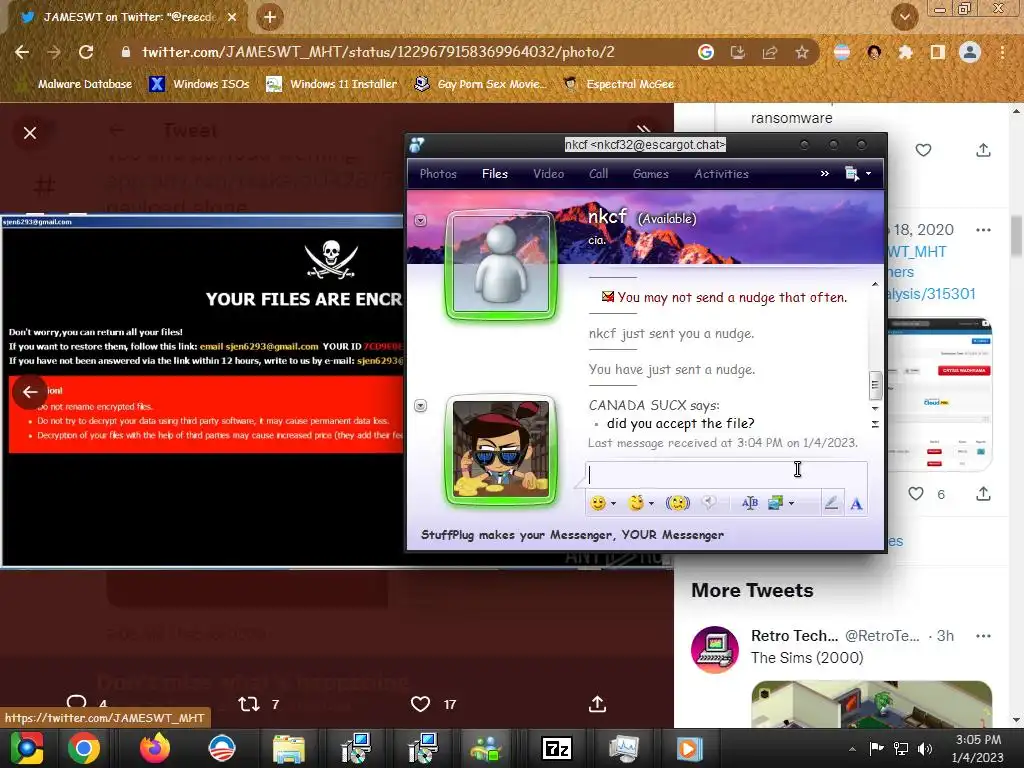
Task: Like the ransomware tweet heart
Action: click(923, 150)
